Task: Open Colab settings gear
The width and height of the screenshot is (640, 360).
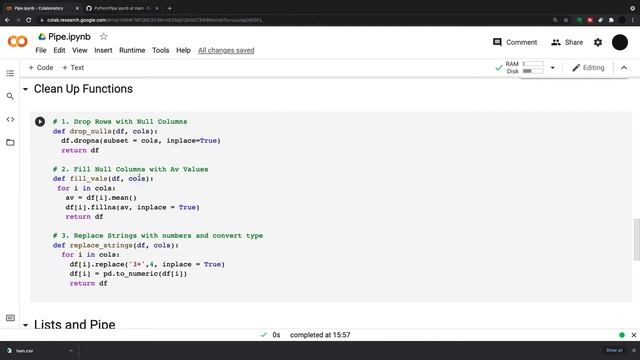Action: [598, 42]
